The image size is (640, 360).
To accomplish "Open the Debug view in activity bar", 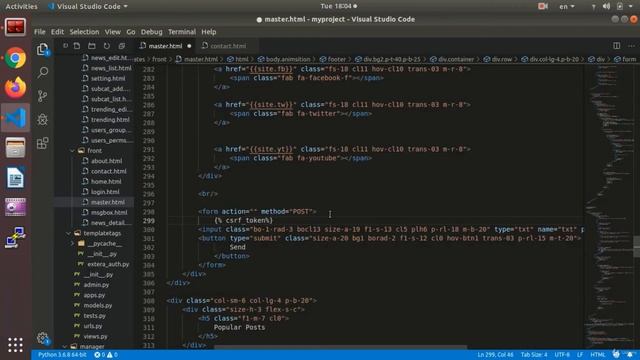I will coord(43,119).
